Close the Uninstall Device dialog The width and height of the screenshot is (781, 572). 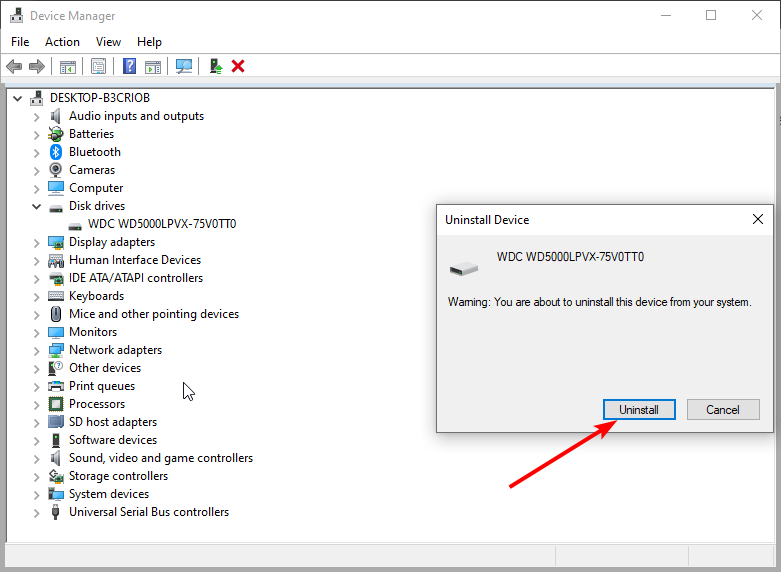(758, 219)
